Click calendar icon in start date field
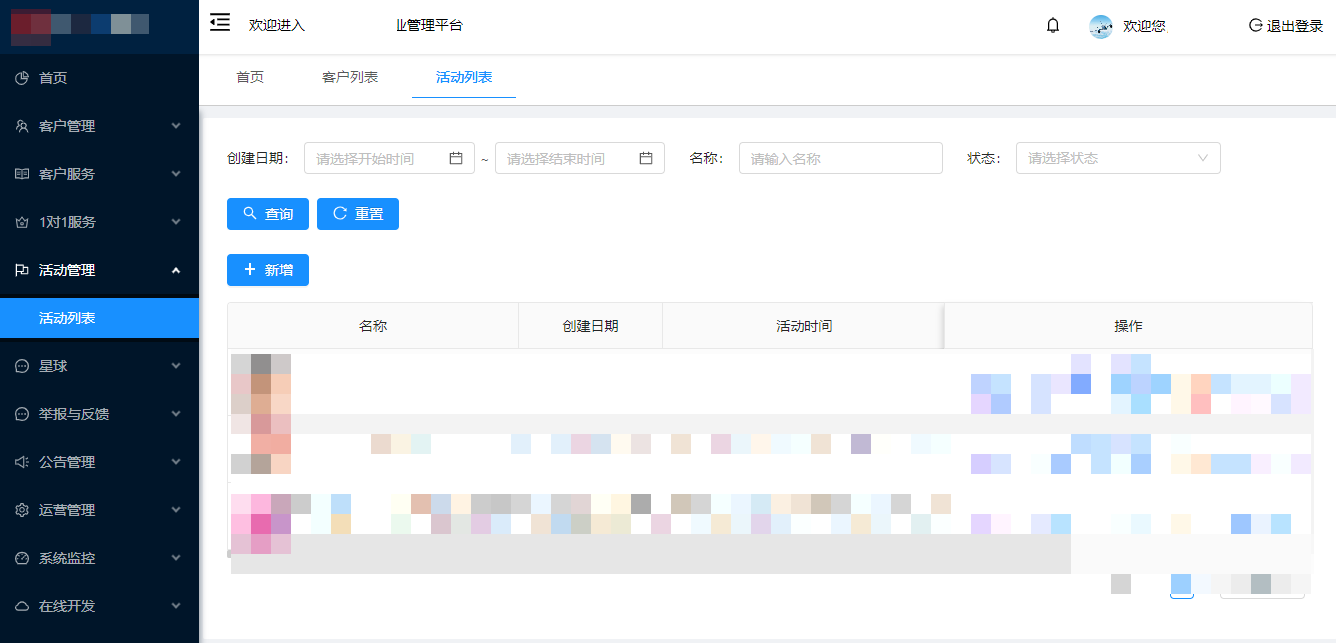Image resolution: width=1336 pixels, height=643 pixels. pos(456,158)
